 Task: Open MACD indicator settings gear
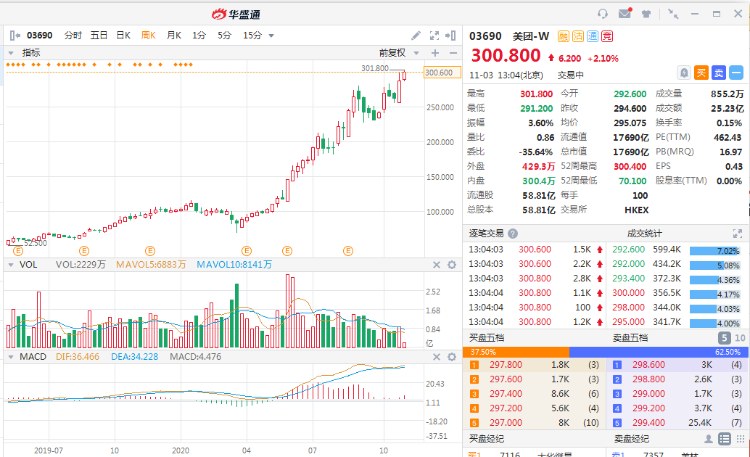(x=452, y=357)
